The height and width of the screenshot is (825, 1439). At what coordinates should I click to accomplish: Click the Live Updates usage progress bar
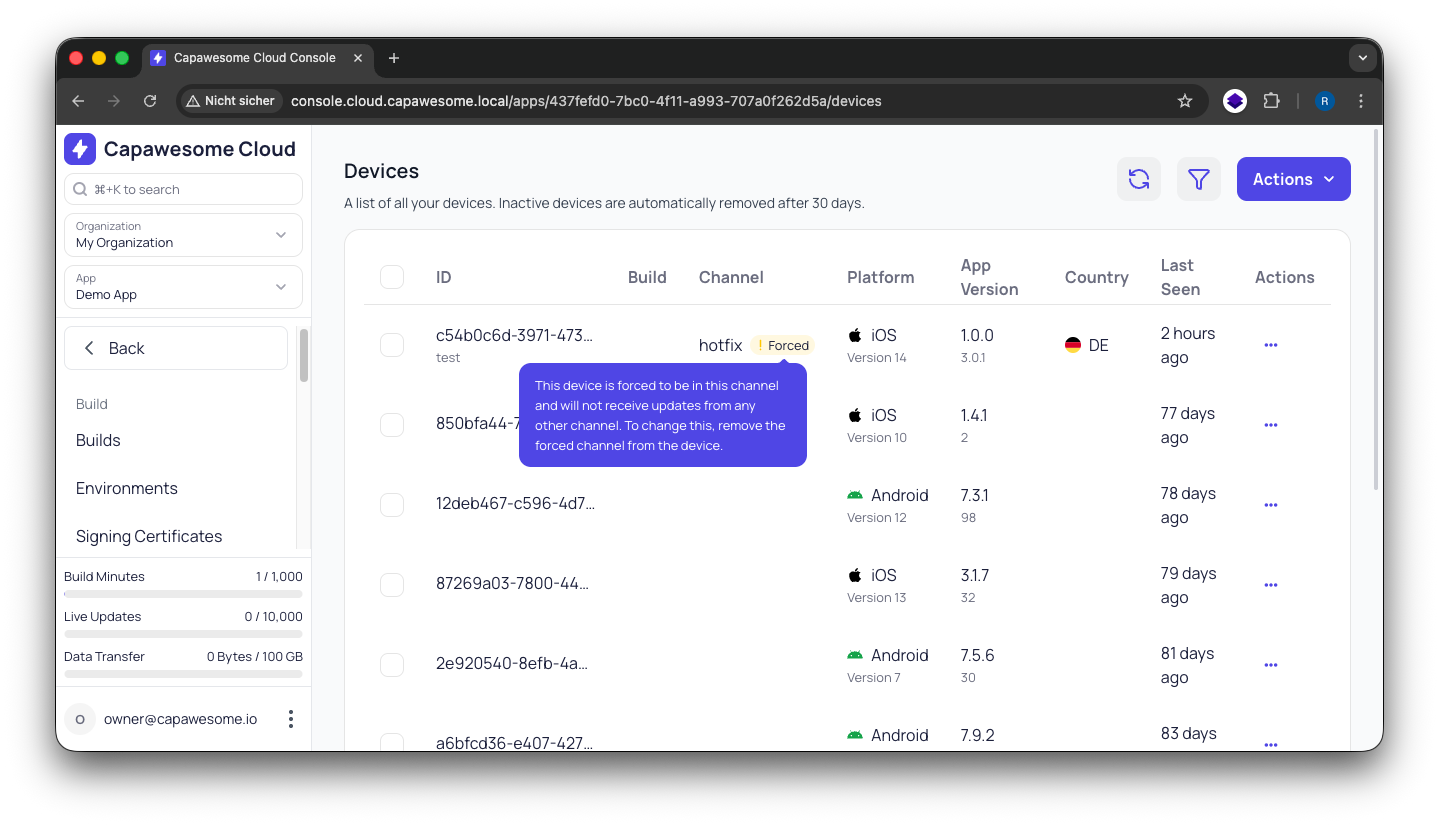183,632
